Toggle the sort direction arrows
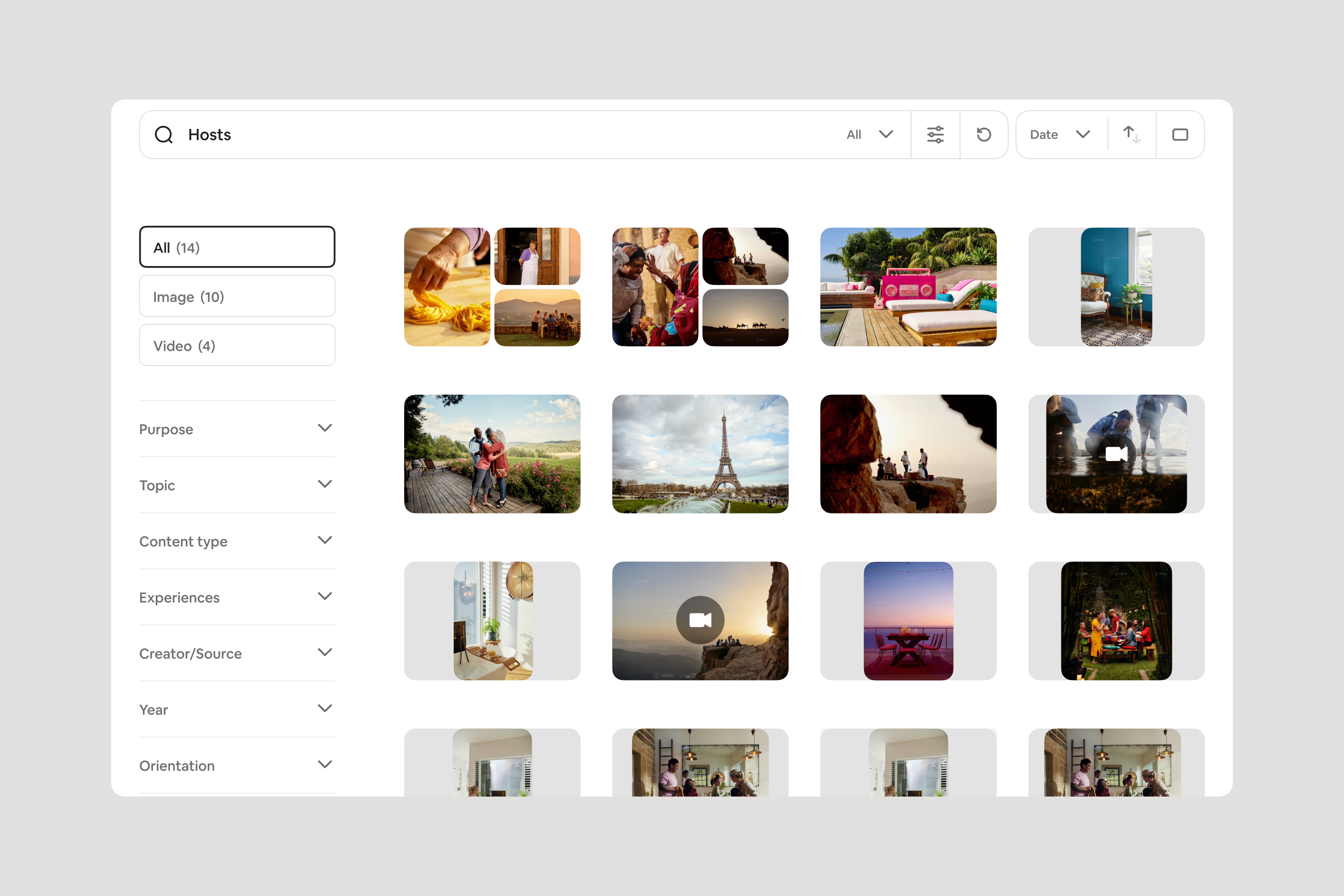Viewport: 1344px width, 896px height. pos(1132,135)
